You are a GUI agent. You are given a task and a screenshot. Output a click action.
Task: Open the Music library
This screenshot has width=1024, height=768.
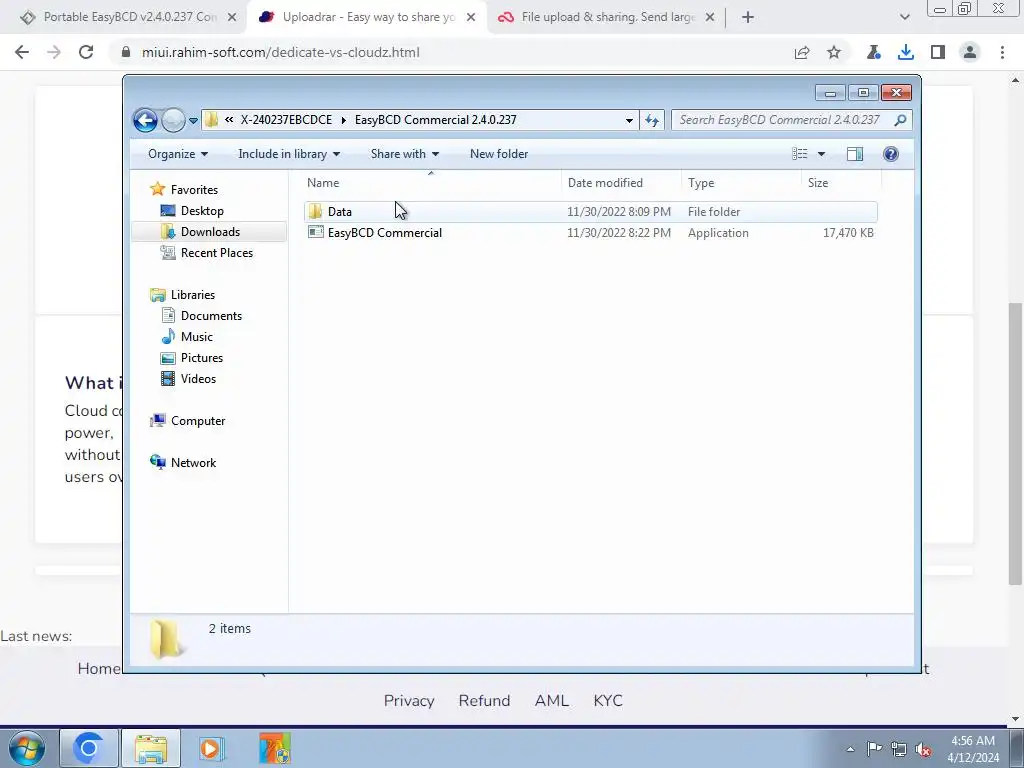pyautogui.click(x=197, y=337)
